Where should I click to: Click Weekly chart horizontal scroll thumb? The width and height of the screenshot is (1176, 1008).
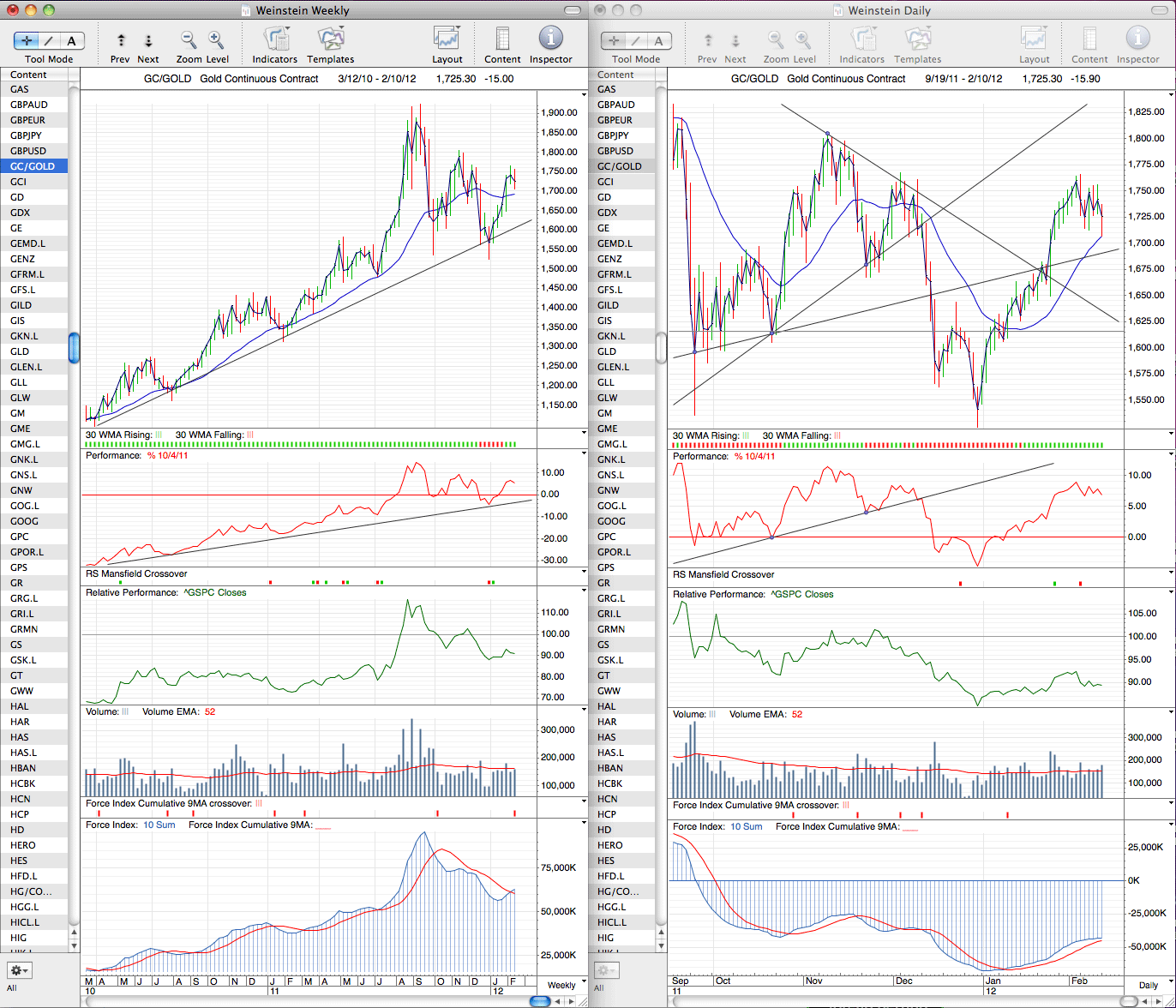[x=540, y=1001]
